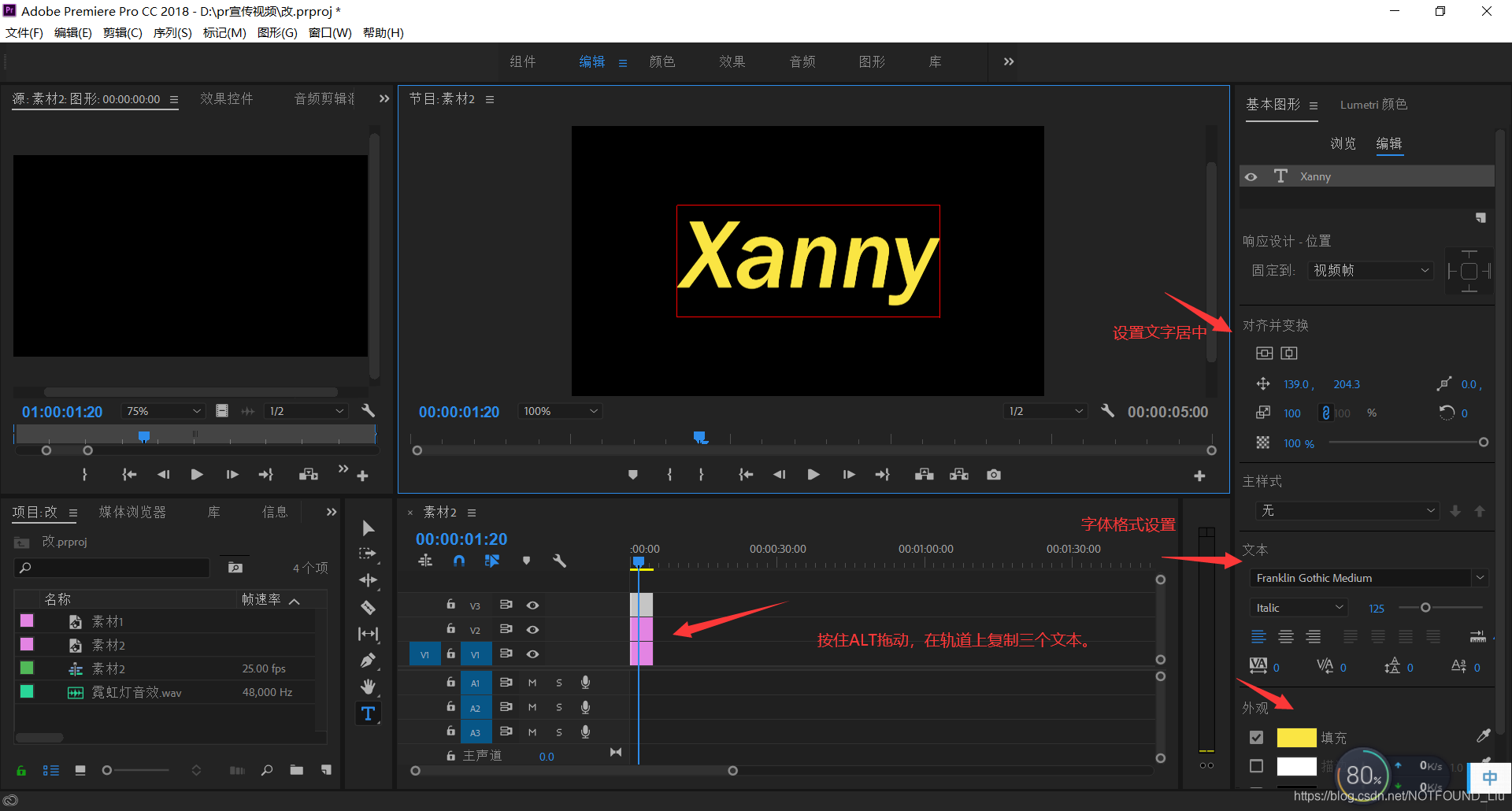
Task: Hide the Xanny text layer
Action: (x=1251, y=176)
